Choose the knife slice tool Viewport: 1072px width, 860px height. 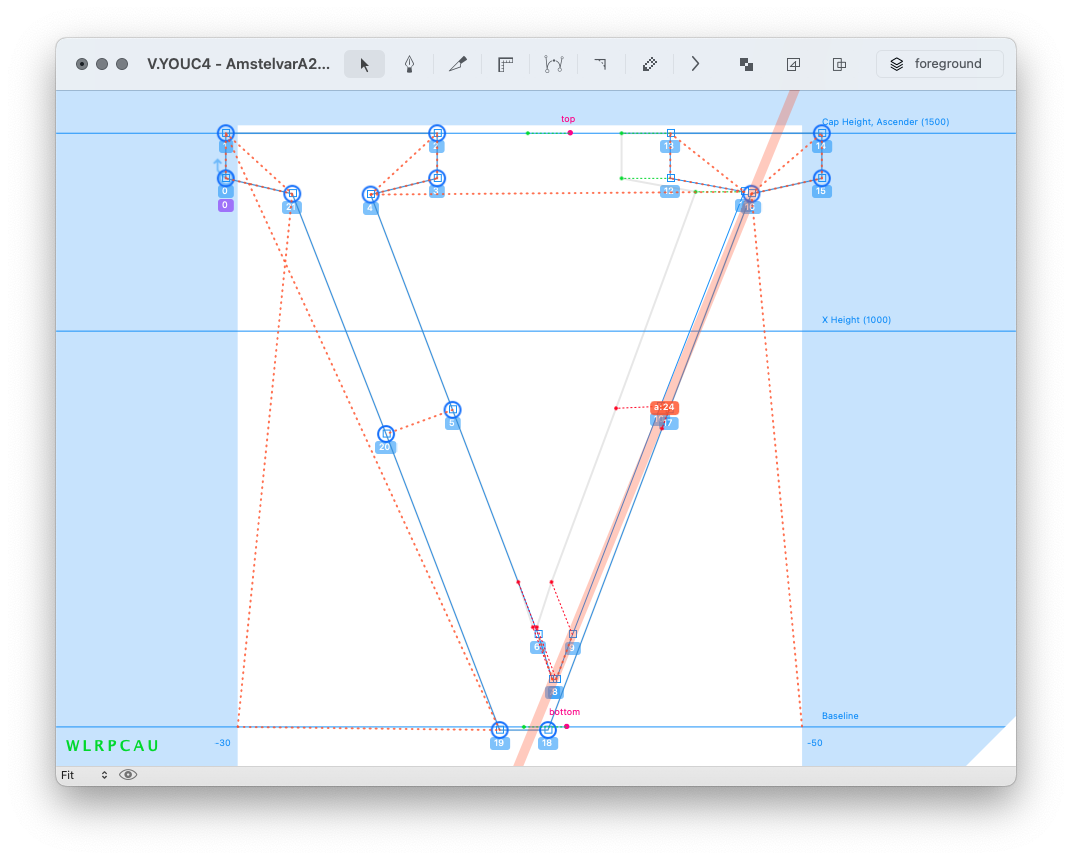[458, 64]
